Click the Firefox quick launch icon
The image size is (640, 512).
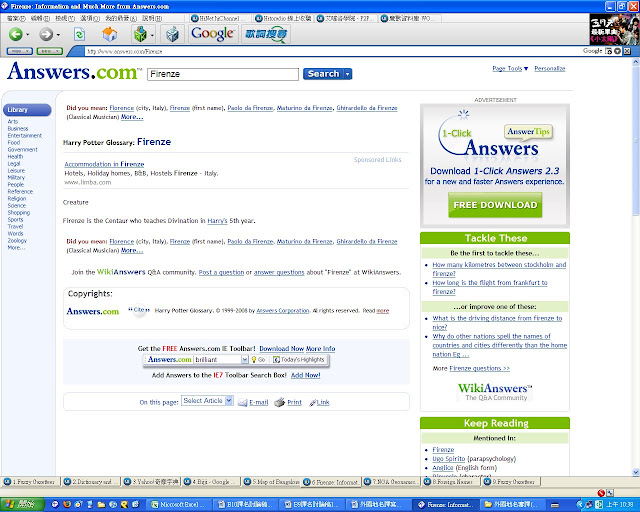click(x=67, y=505)
